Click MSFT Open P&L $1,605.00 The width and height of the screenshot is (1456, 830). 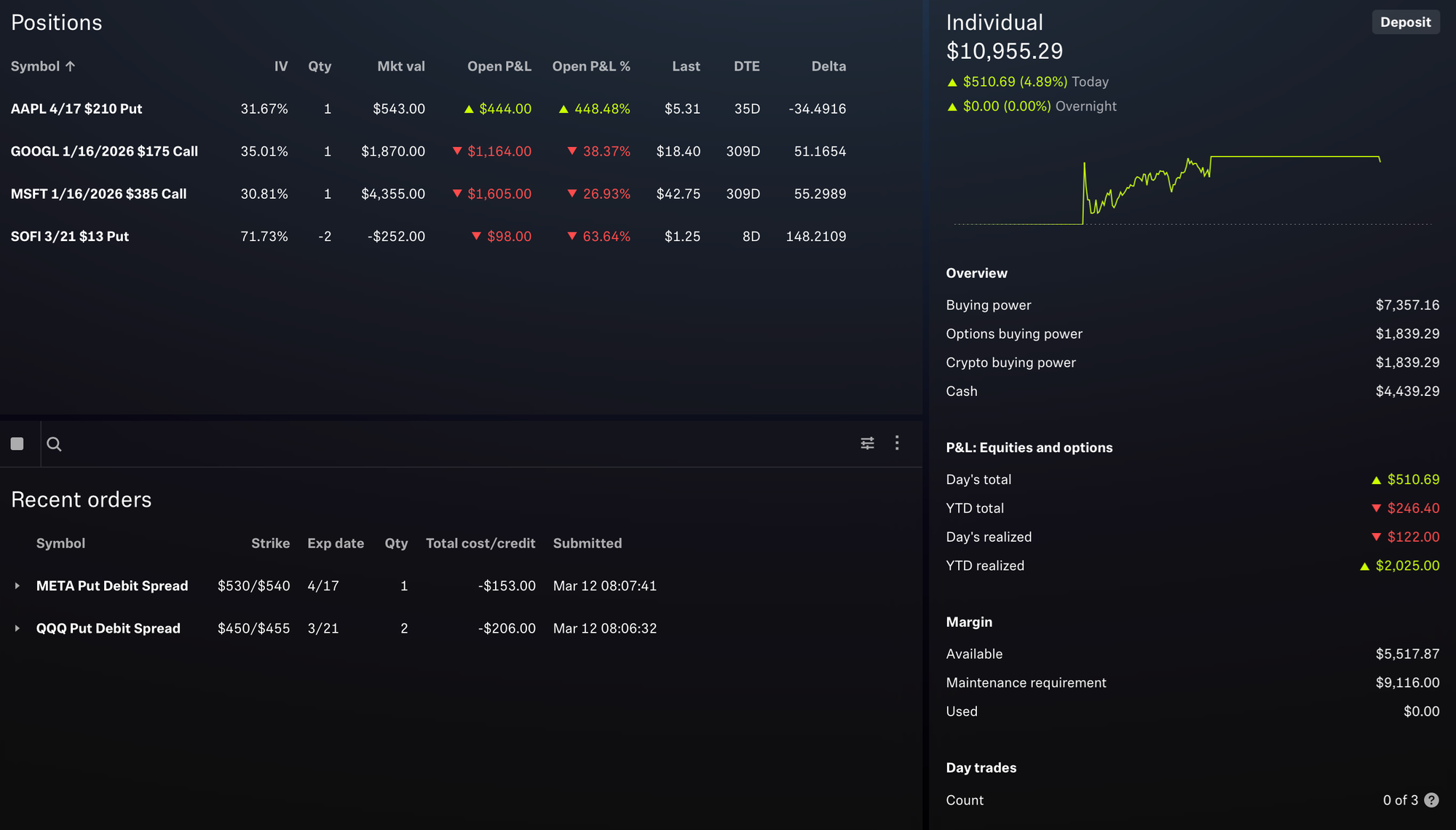499,194
